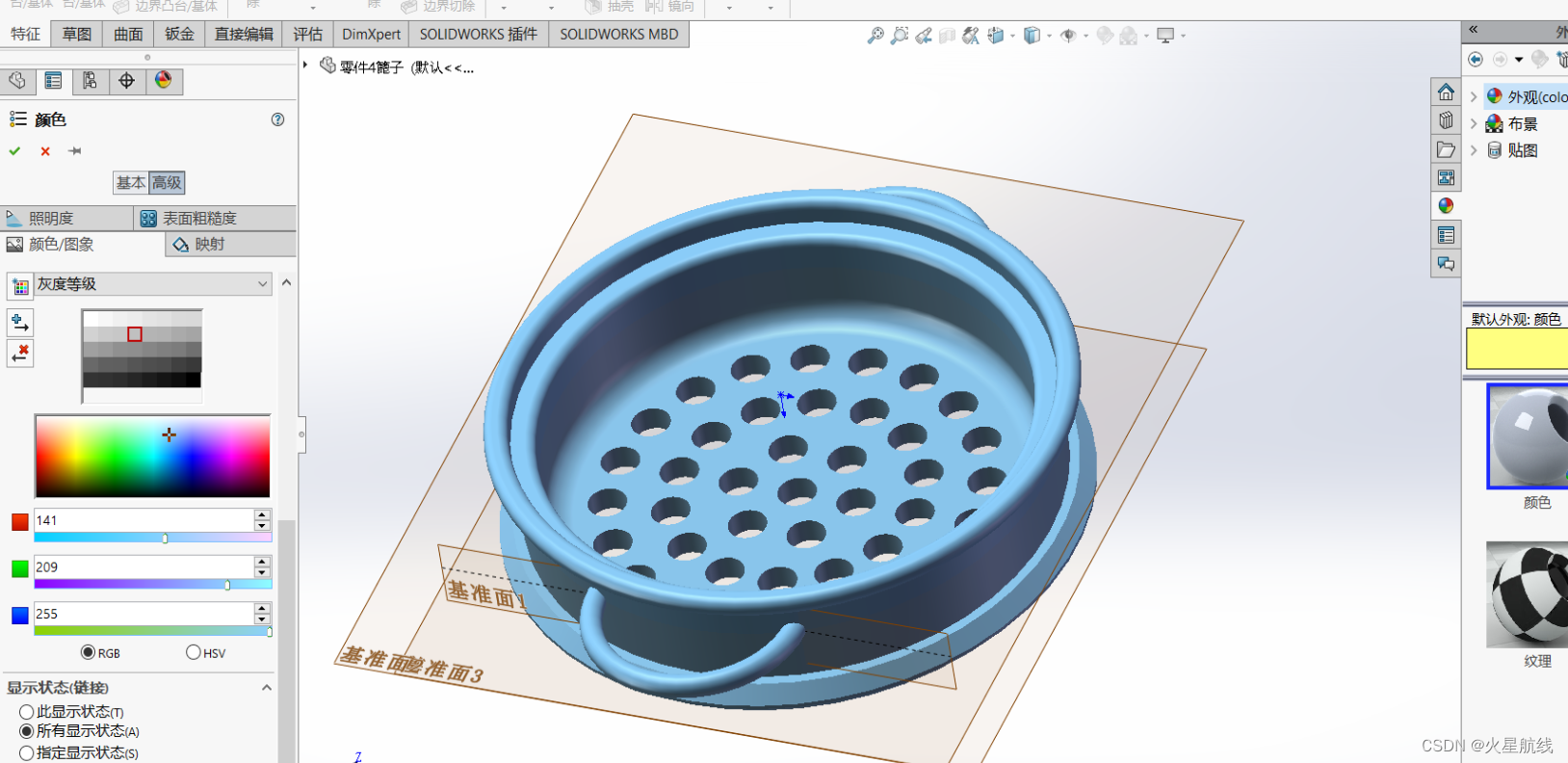Image resolution: width=1568 pixels, height=763 pixels.
Task: Expand the 零件4篦子 flyout feature tree
Action: coord(306,66)
